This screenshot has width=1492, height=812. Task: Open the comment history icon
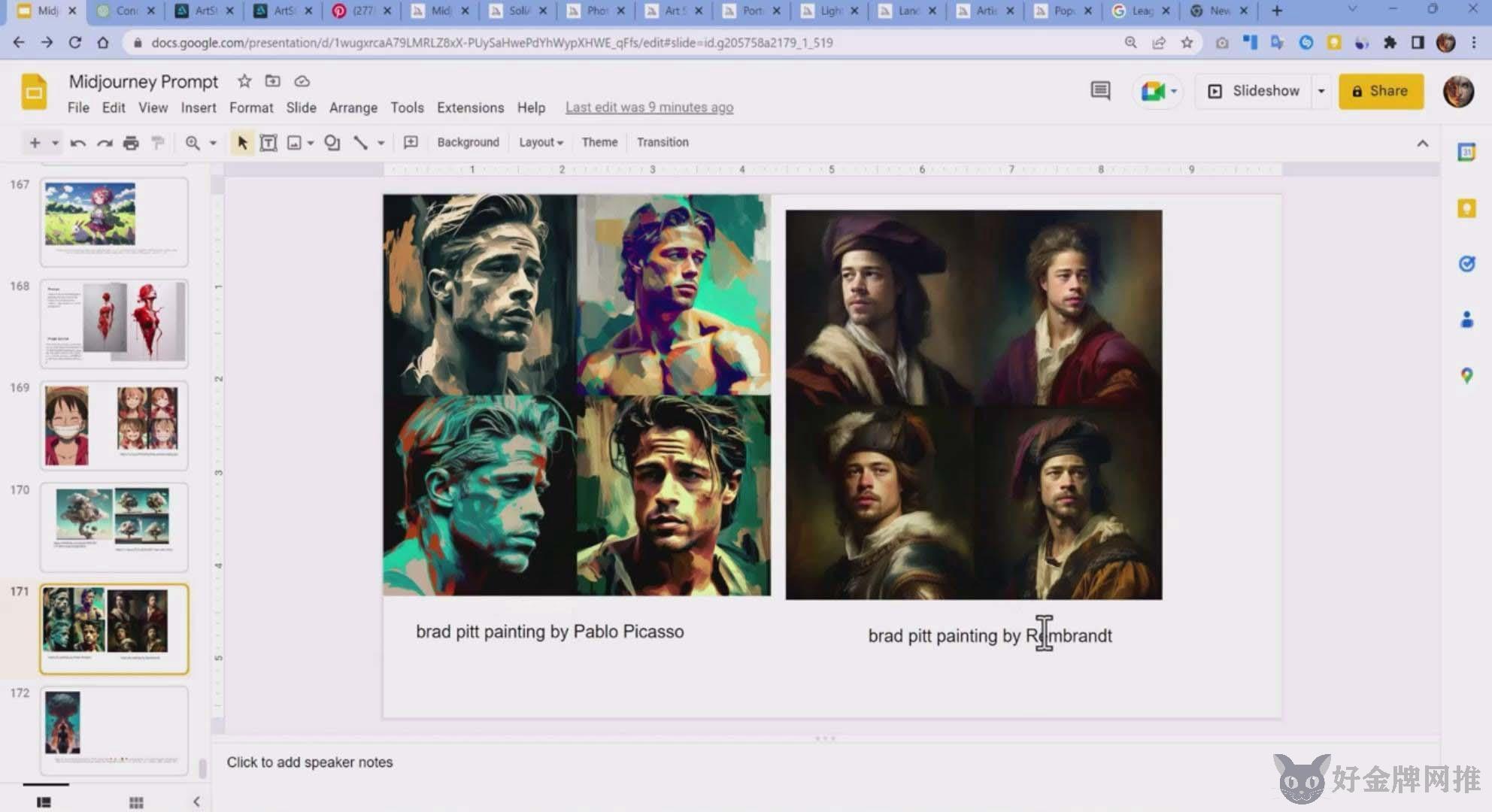click(x=1100, y=91)
